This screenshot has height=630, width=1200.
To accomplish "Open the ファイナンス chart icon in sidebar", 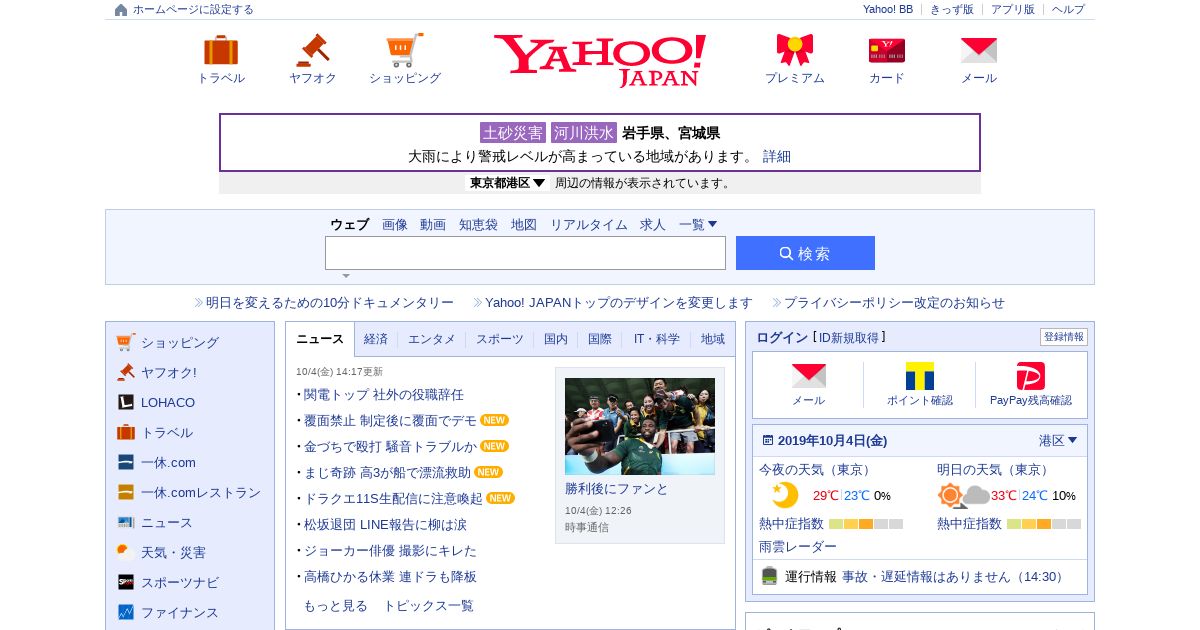I will (x=125, y=612).
